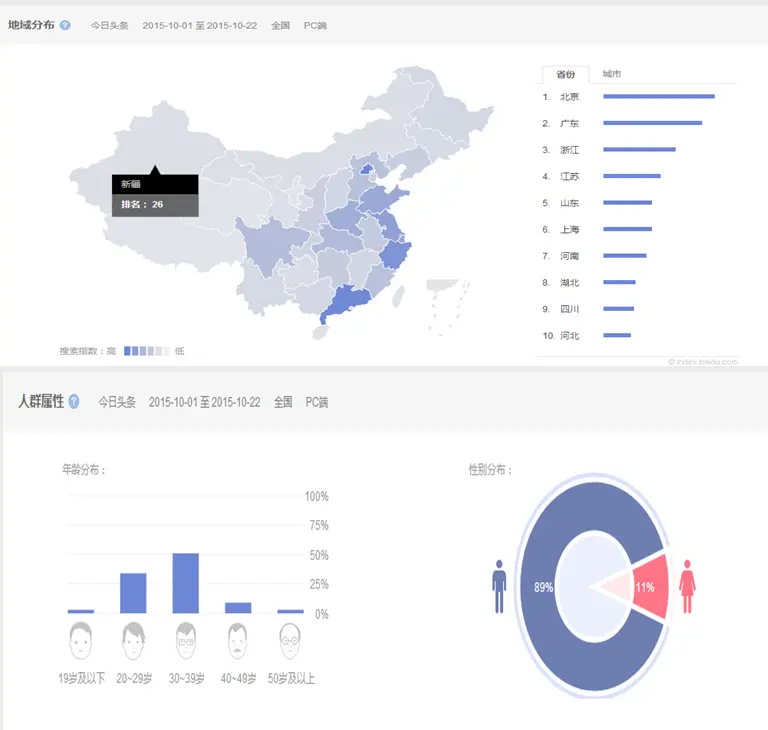768x730 pixels.
Task: Click the 40~49岁 age bar
Action: [x=238, y=608]
